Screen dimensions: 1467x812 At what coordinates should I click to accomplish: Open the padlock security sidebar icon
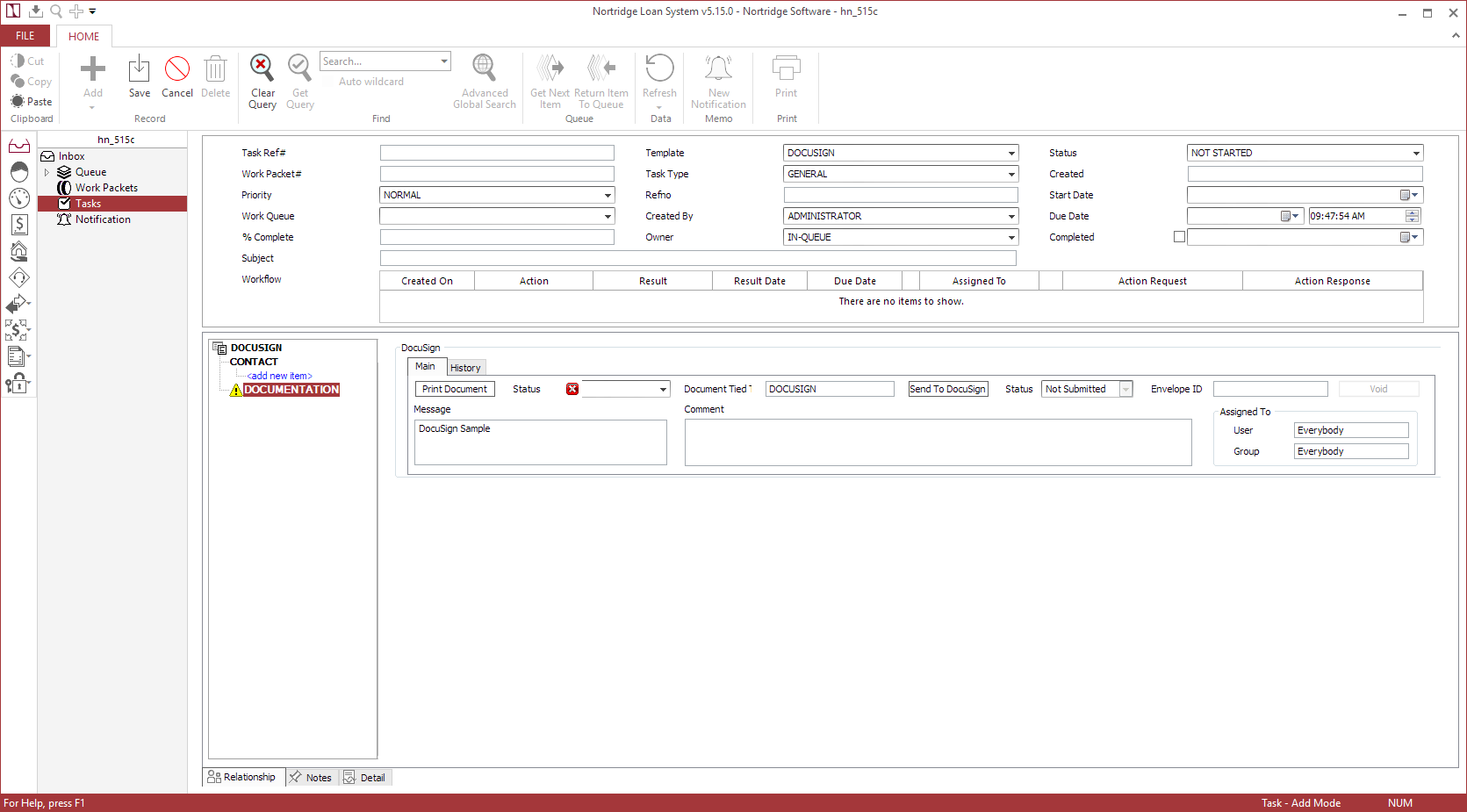(x=18, y=384)
